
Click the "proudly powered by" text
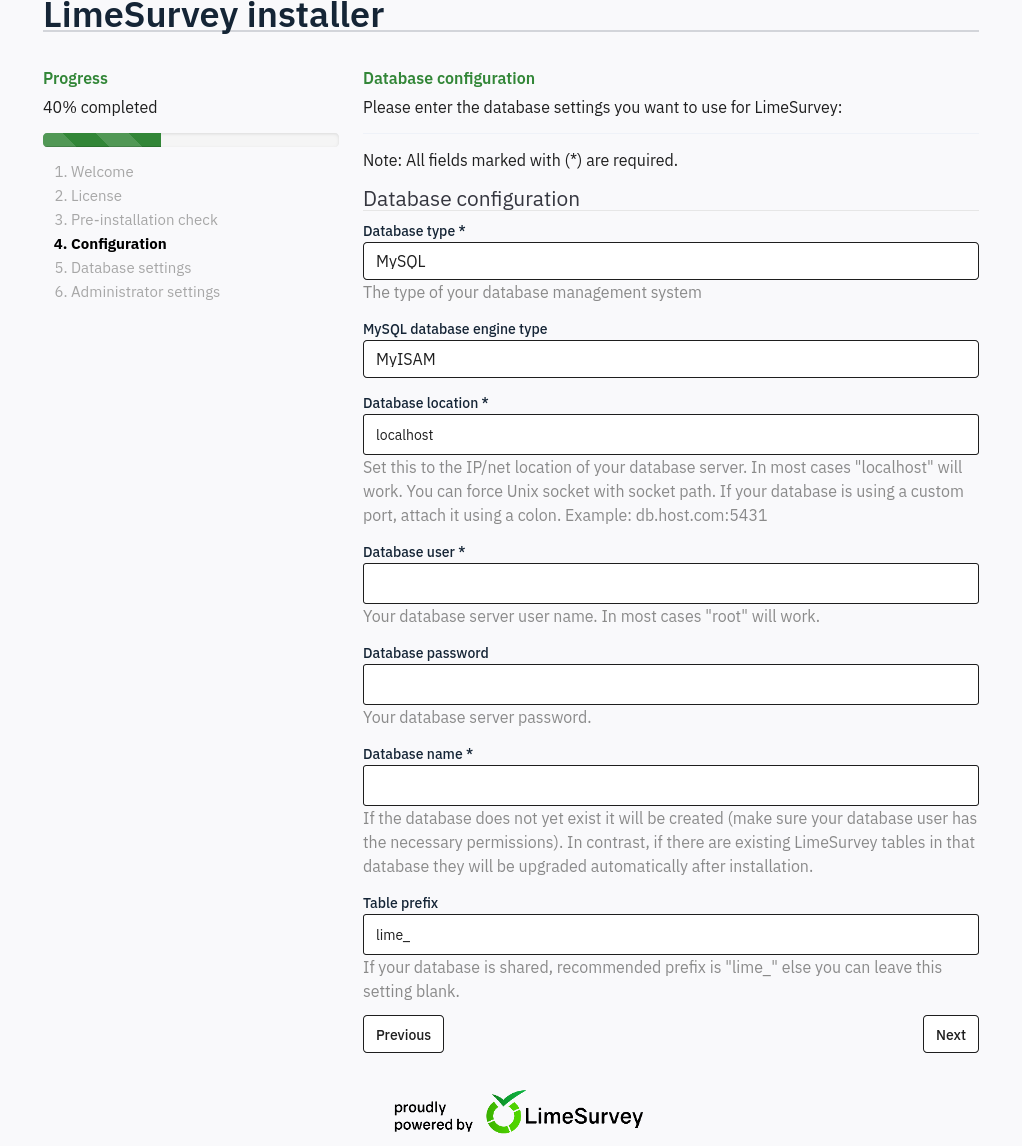(433, 1116)
